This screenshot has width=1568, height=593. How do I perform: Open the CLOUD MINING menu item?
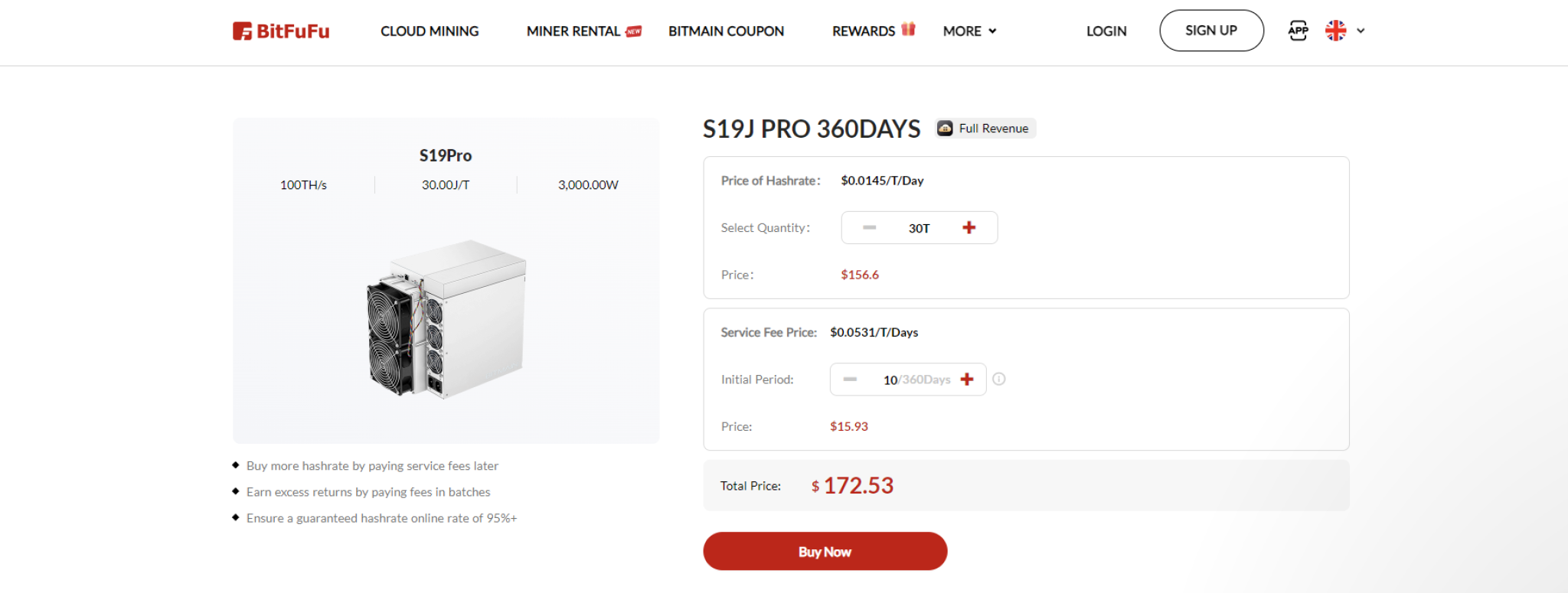pyautogui.click(x=430, y=31)
